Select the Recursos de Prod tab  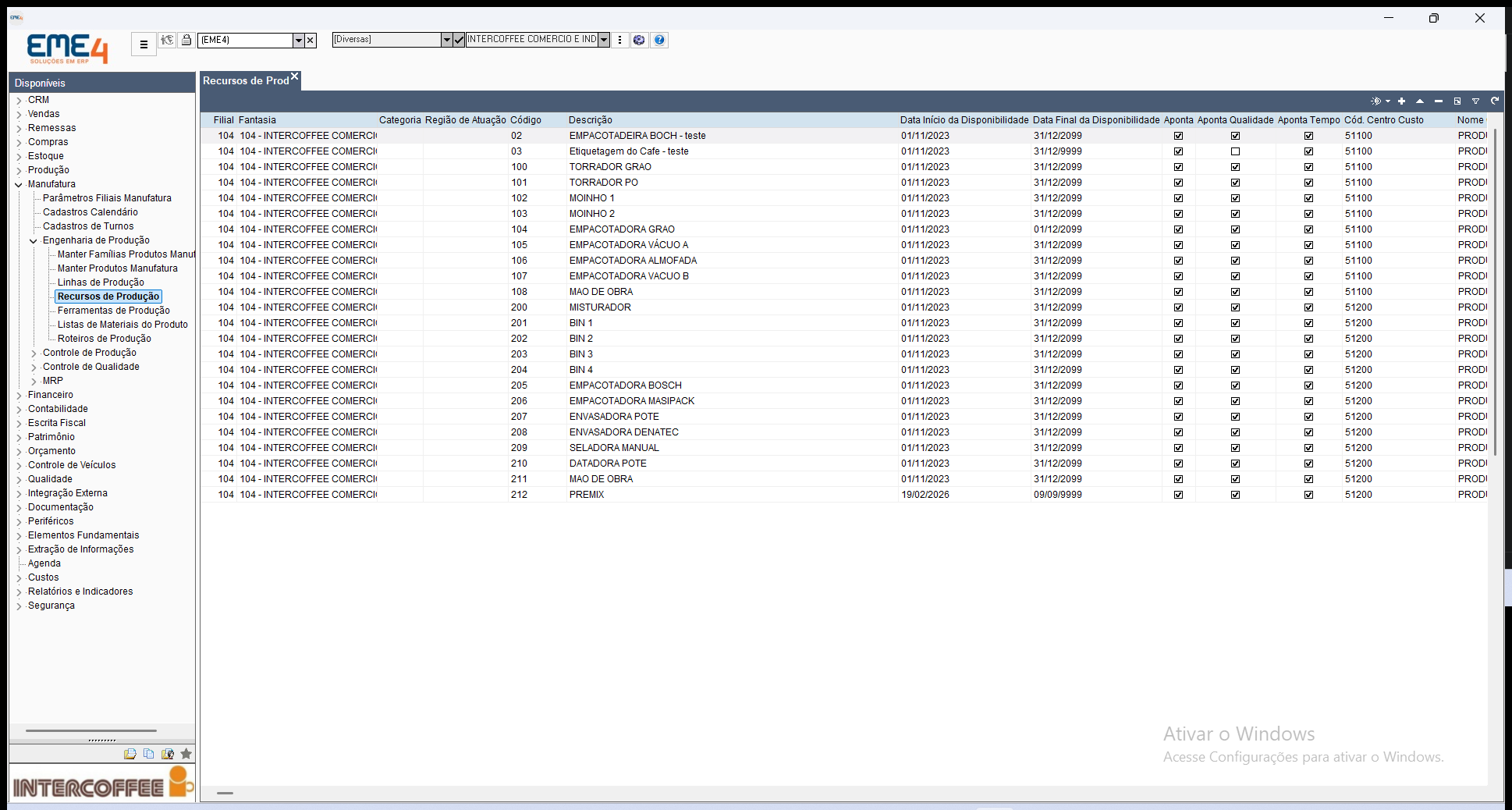click(246, 81)
